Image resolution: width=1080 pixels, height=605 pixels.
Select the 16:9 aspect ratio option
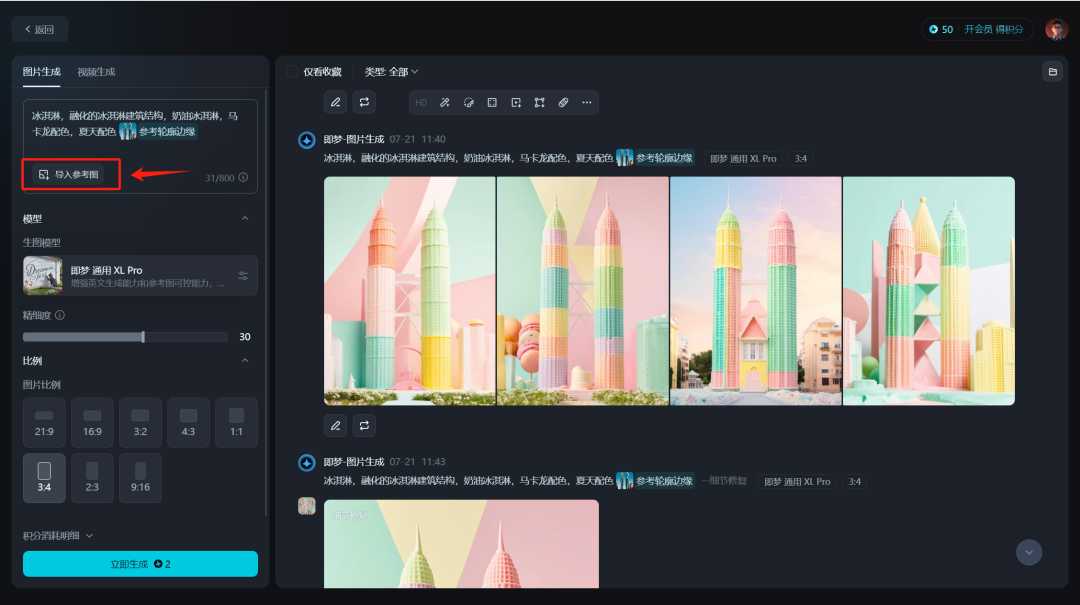92,422
